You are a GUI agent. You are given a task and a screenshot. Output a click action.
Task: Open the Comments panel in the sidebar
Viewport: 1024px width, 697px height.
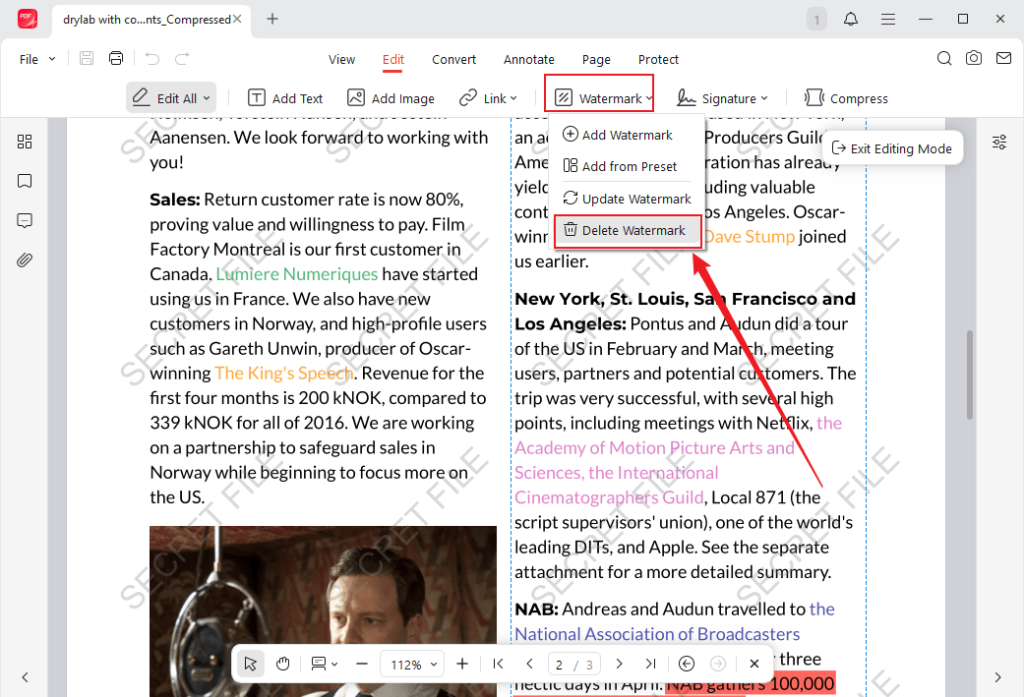[x=24, y=220]
